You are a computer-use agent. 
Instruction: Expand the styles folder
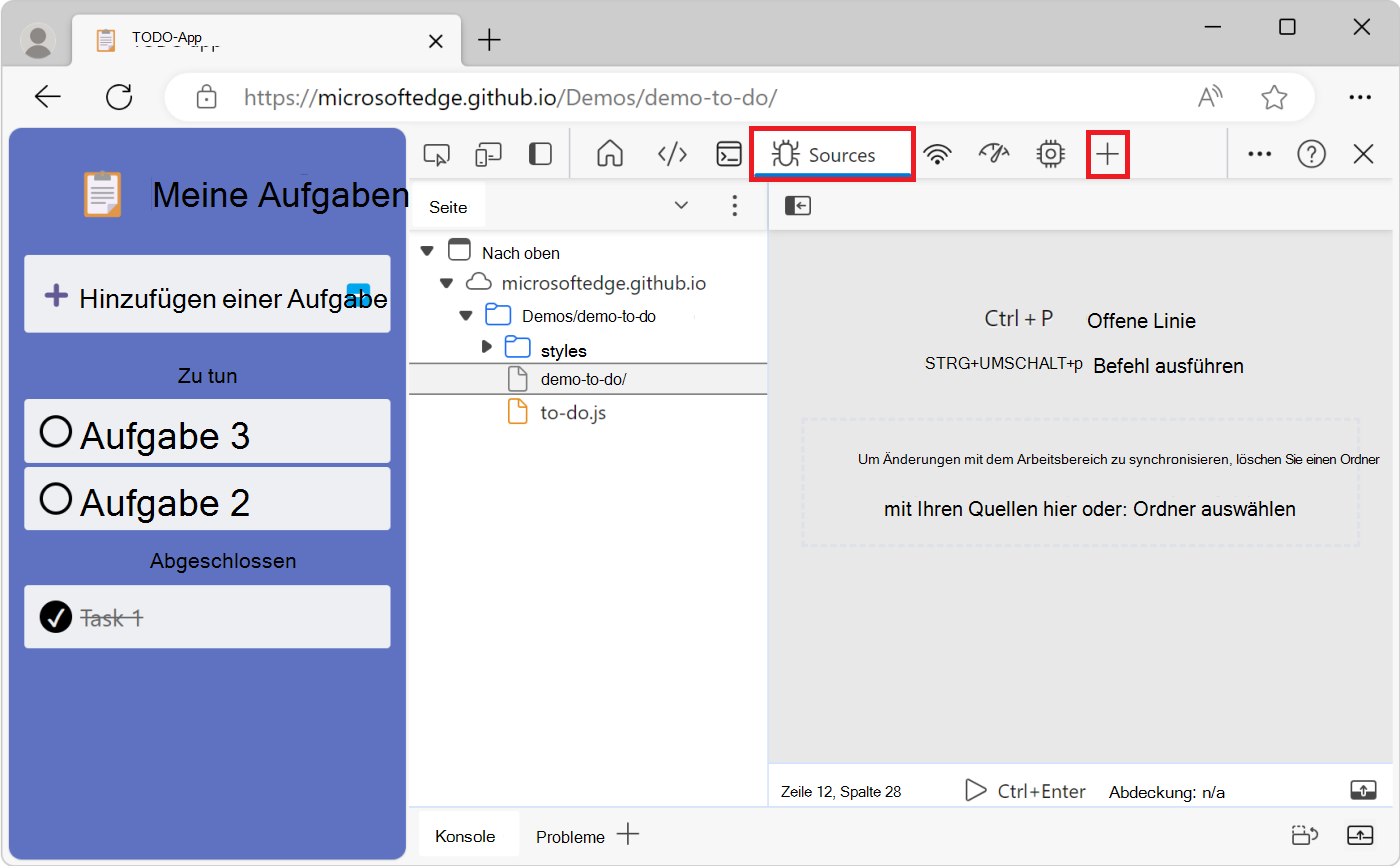tap(486, 347)
